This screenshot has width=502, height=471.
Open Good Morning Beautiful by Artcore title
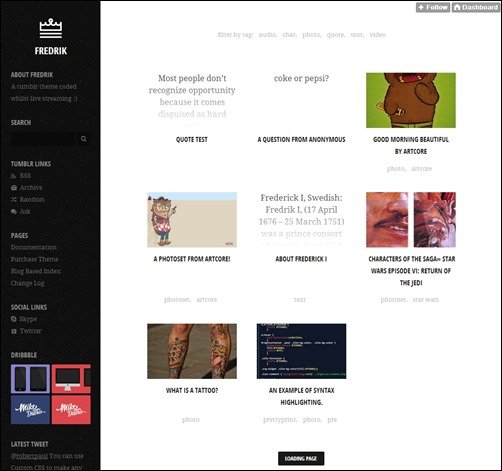click(411, 146)
